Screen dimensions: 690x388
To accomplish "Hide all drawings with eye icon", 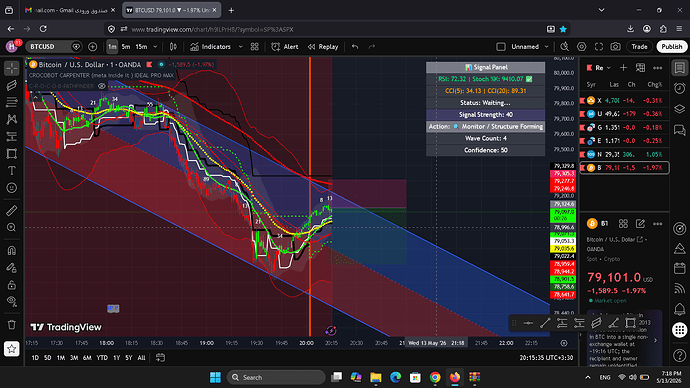I will tap(12, 301).
